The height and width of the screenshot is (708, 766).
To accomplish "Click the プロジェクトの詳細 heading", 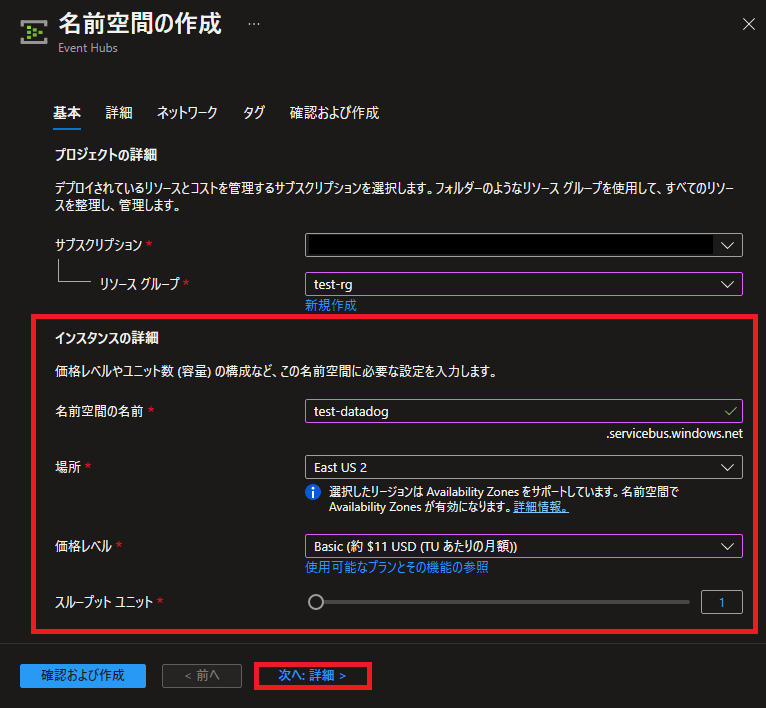I will 106,155.
